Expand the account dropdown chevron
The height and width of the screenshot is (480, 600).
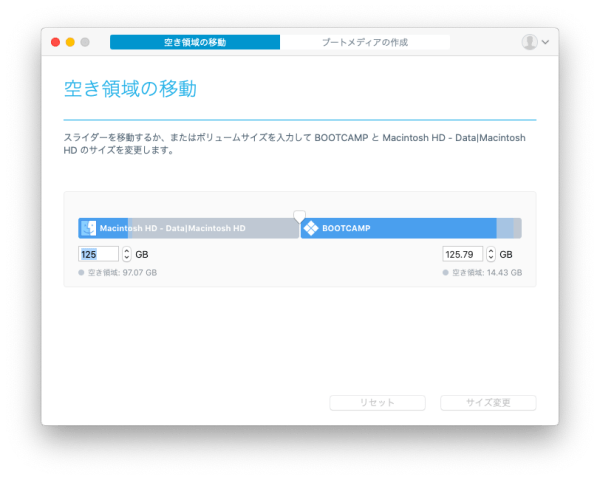545,42
